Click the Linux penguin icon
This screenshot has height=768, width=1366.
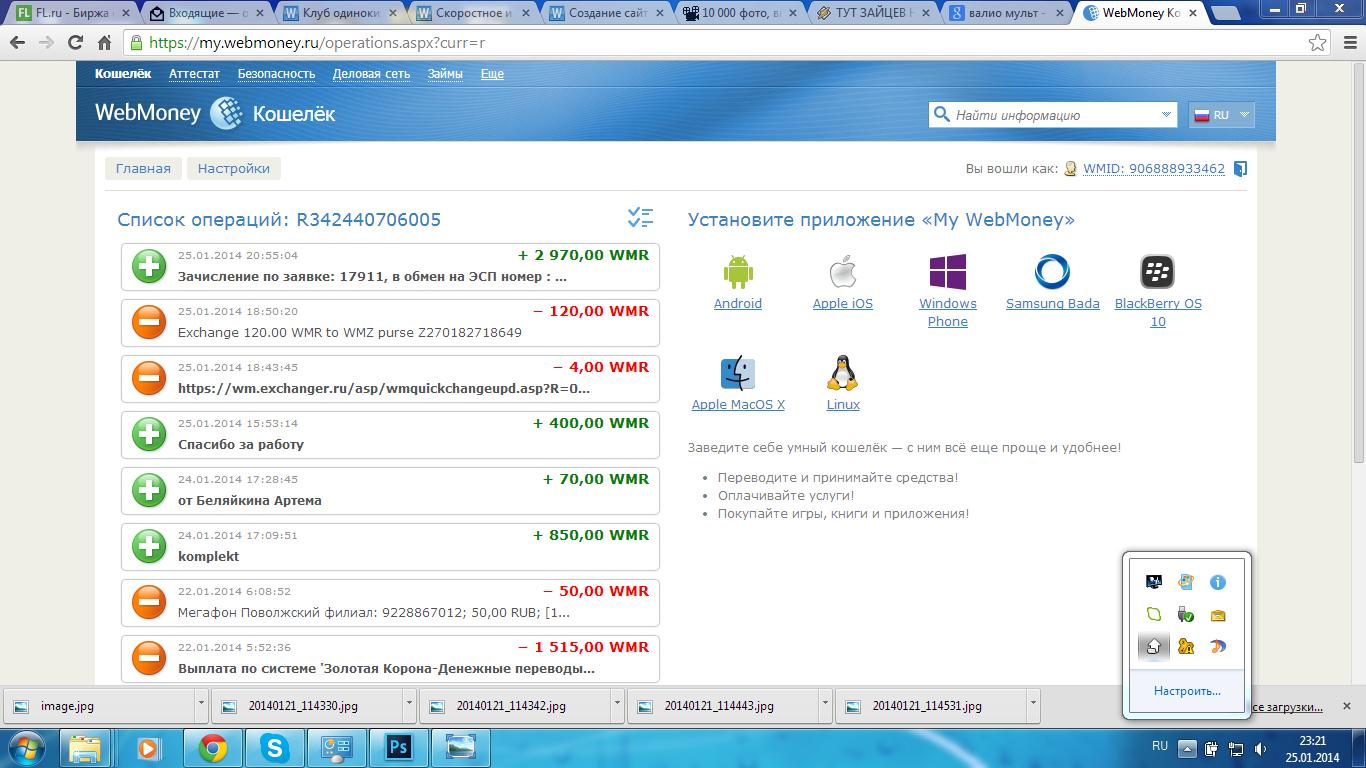tap(842, 373)
